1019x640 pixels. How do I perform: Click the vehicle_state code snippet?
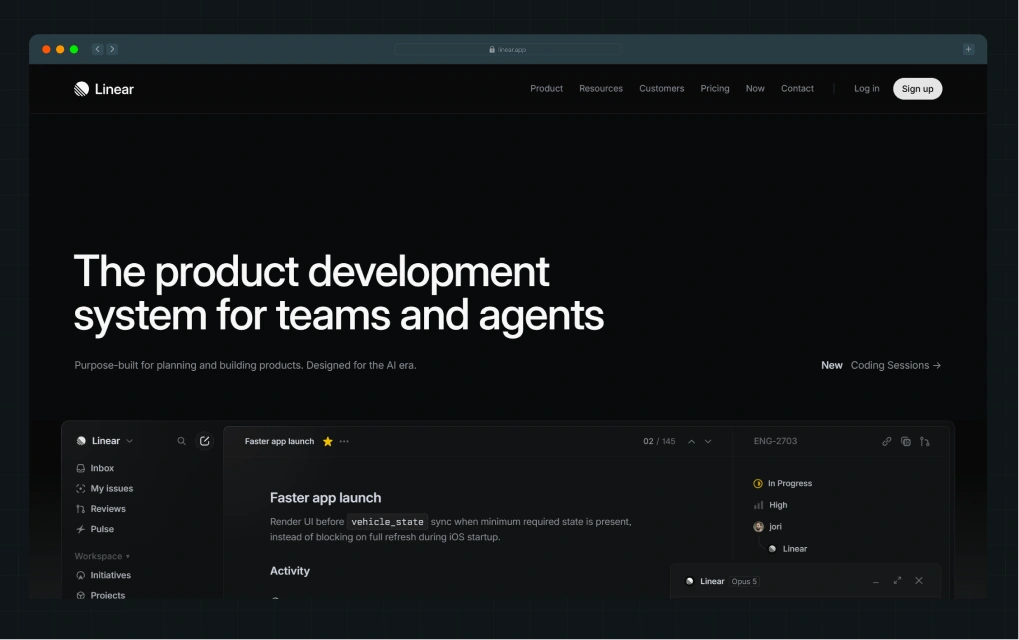tap(387, 522)
